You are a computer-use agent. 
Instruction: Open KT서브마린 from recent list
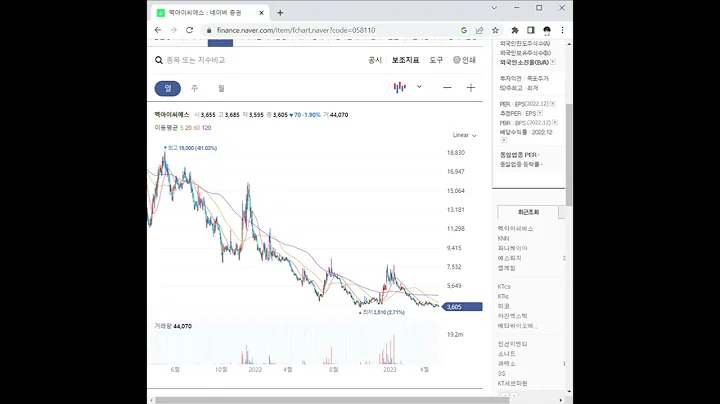click(512, 383)
